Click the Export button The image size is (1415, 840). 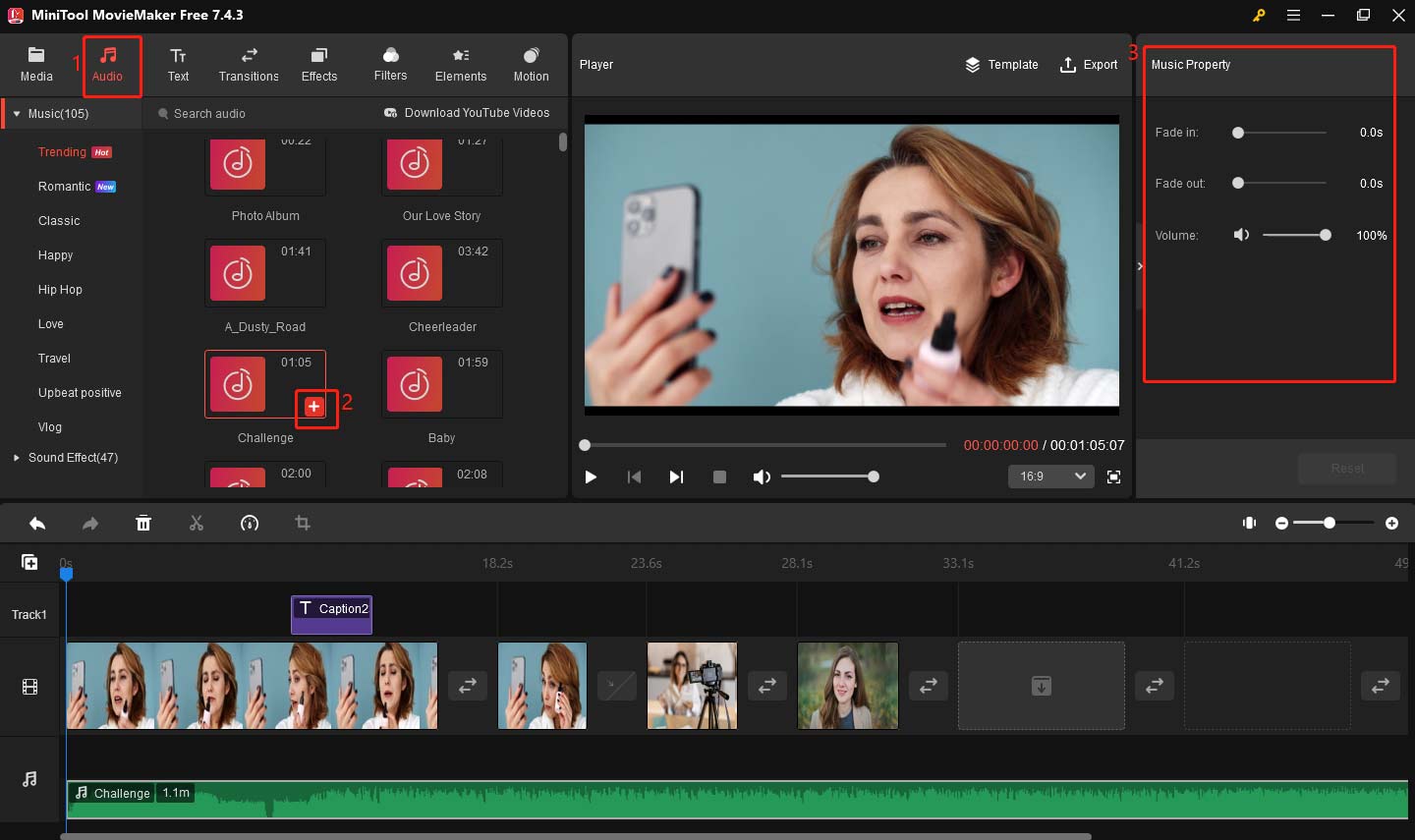tap(1089, 65)
